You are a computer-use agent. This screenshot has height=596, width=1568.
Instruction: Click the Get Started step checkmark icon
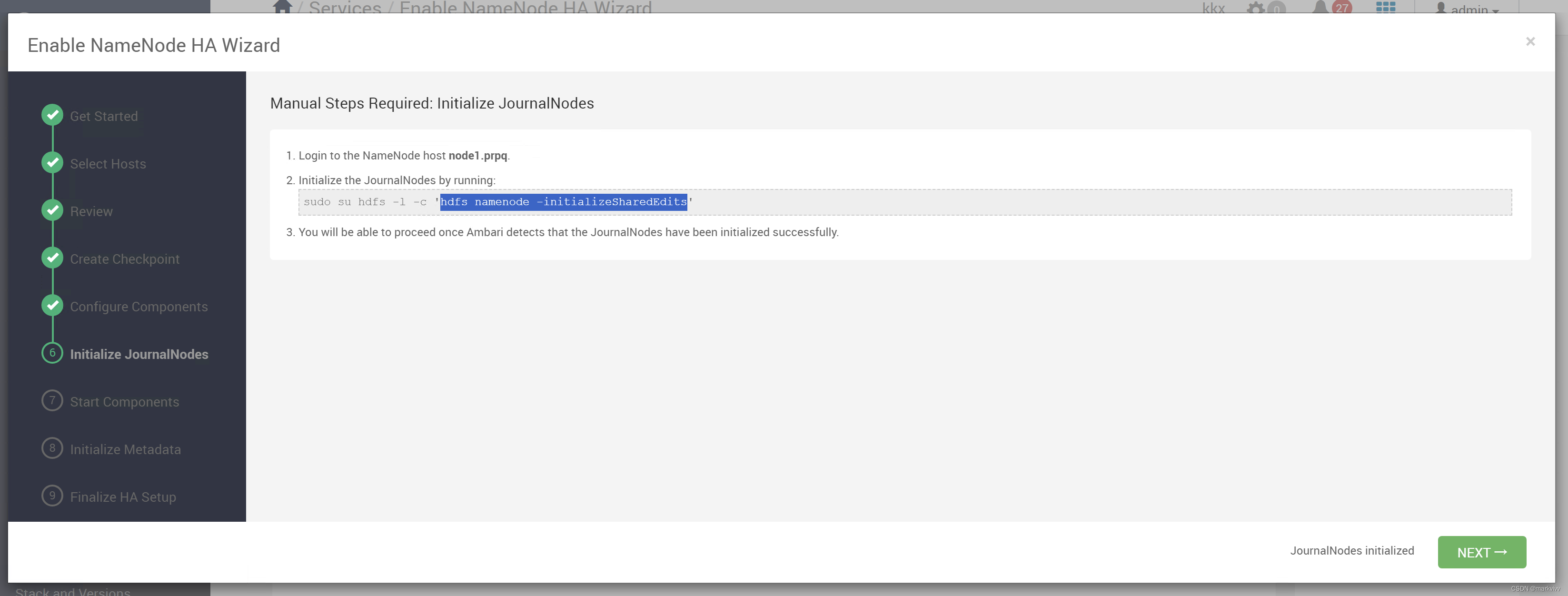52,115
